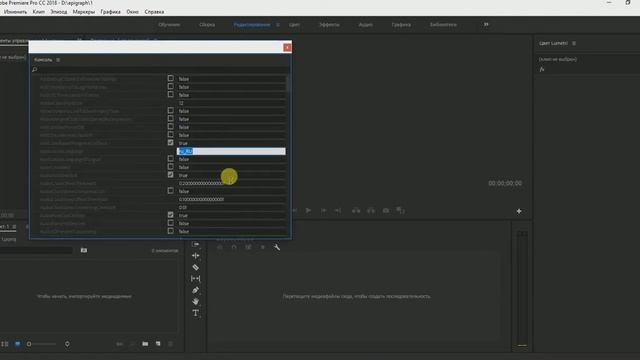Click the 00;00;00;00 Program monitor timecode

[505, 183]
